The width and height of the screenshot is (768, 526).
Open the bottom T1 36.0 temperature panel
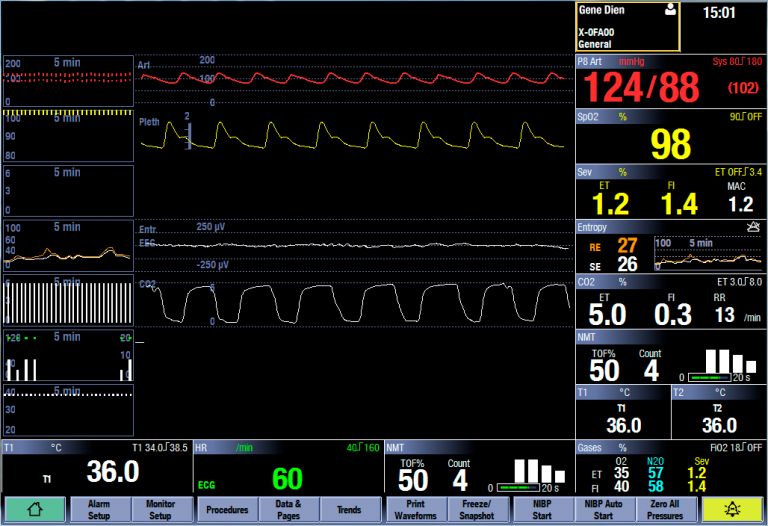click(97, 467)
